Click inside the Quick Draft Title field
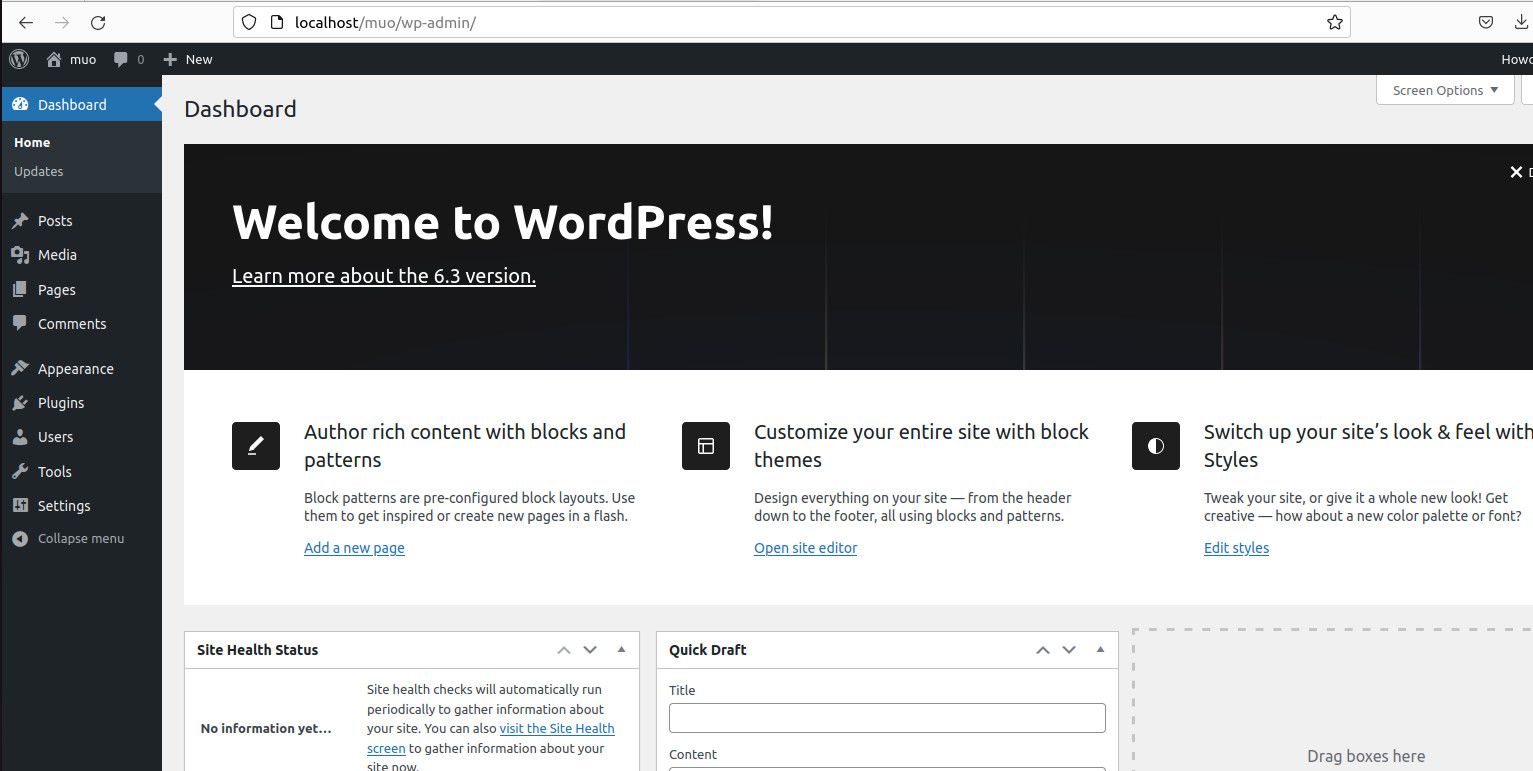Screen dimensions: 1533x771 pyautogui.click(x=886, y=717)
